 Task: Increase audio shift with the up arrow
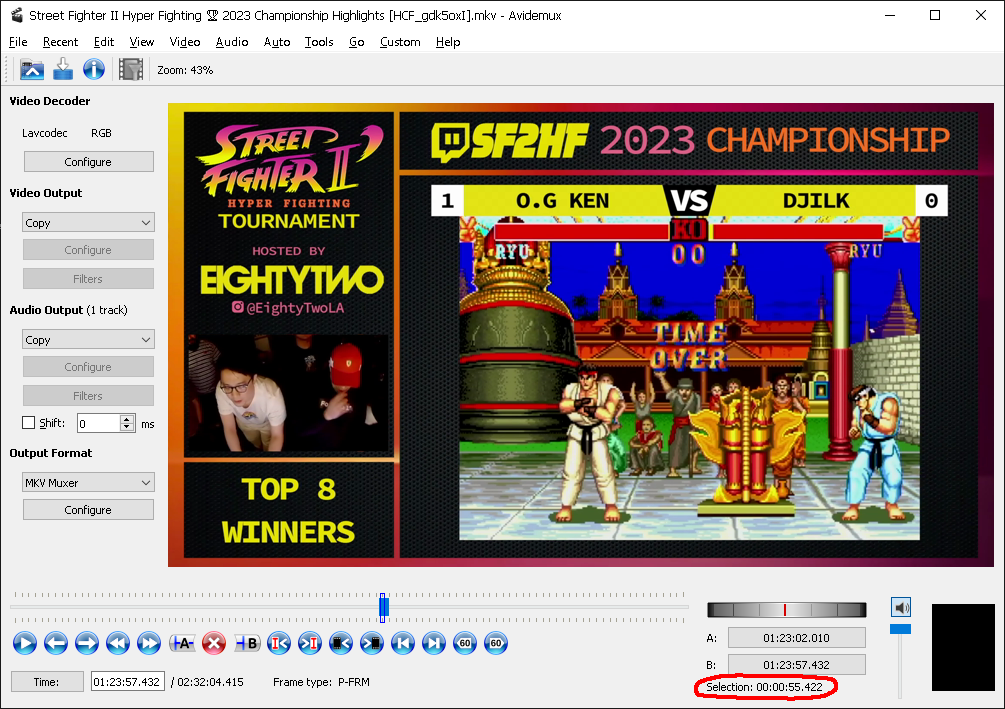[127, 419]
